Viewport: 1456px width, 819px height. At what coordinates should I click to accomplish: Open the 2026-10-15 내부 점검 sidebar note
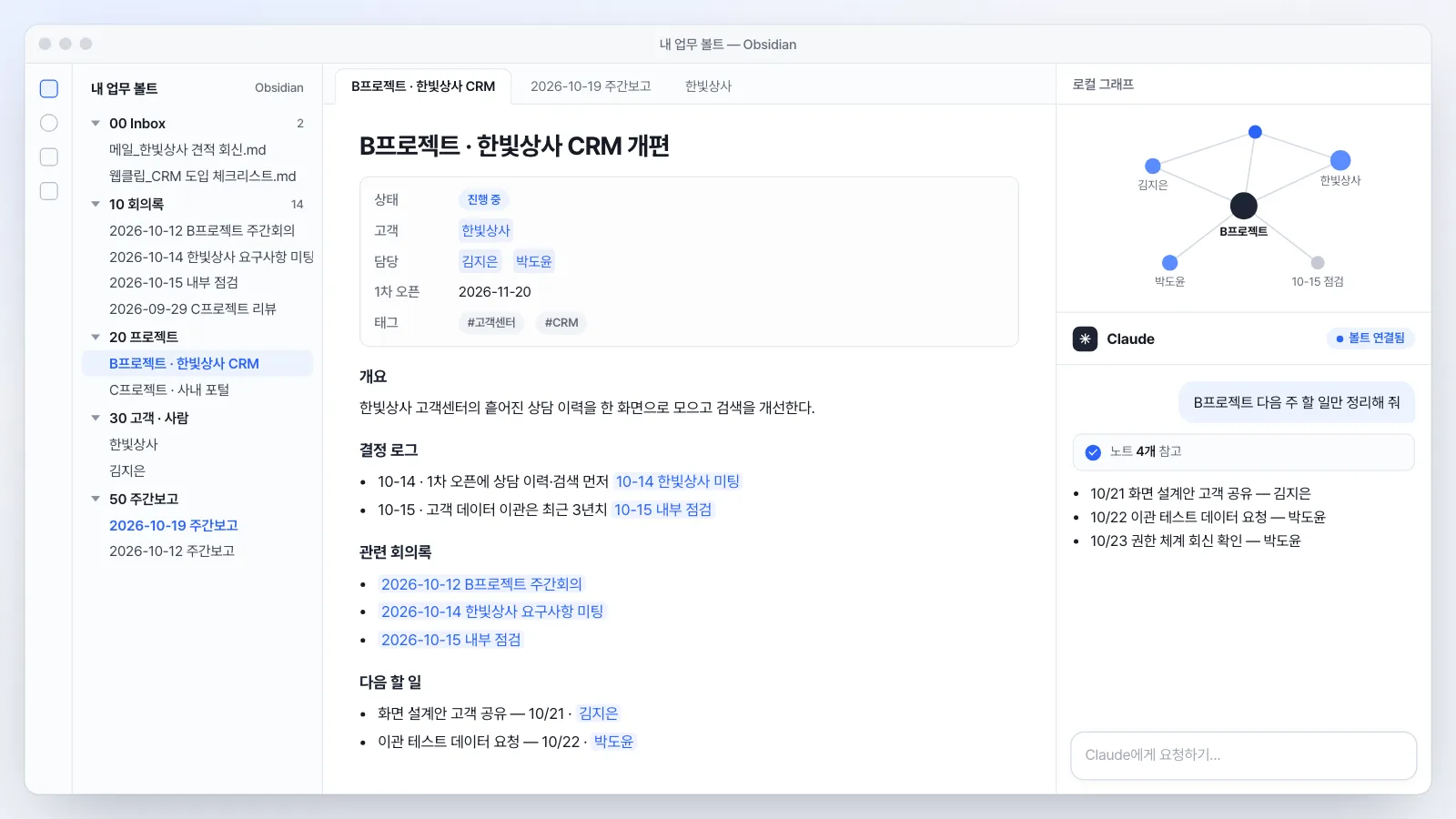(x=197, y=283)
